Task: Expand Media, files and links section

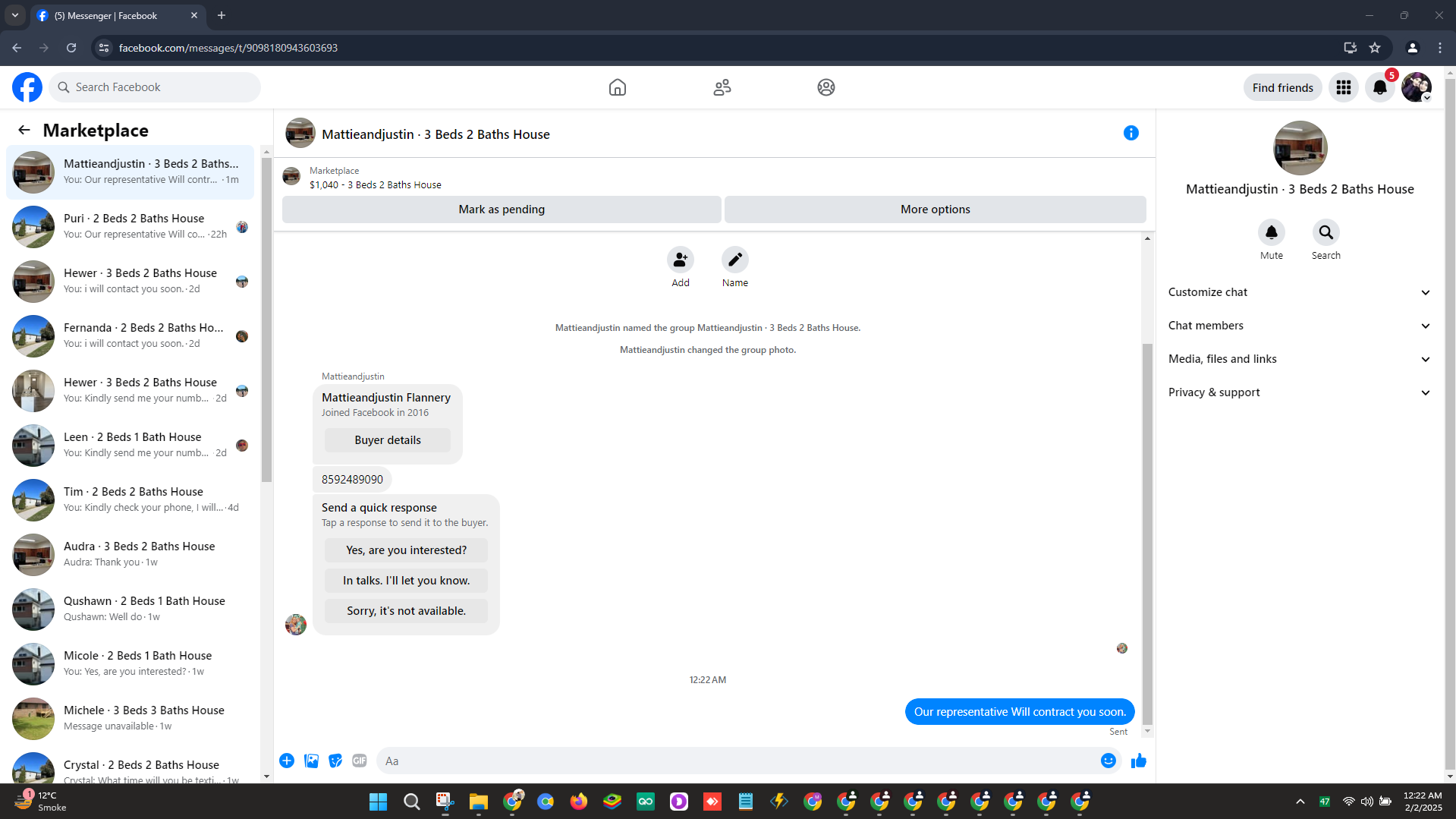Action: [1300, 359]
